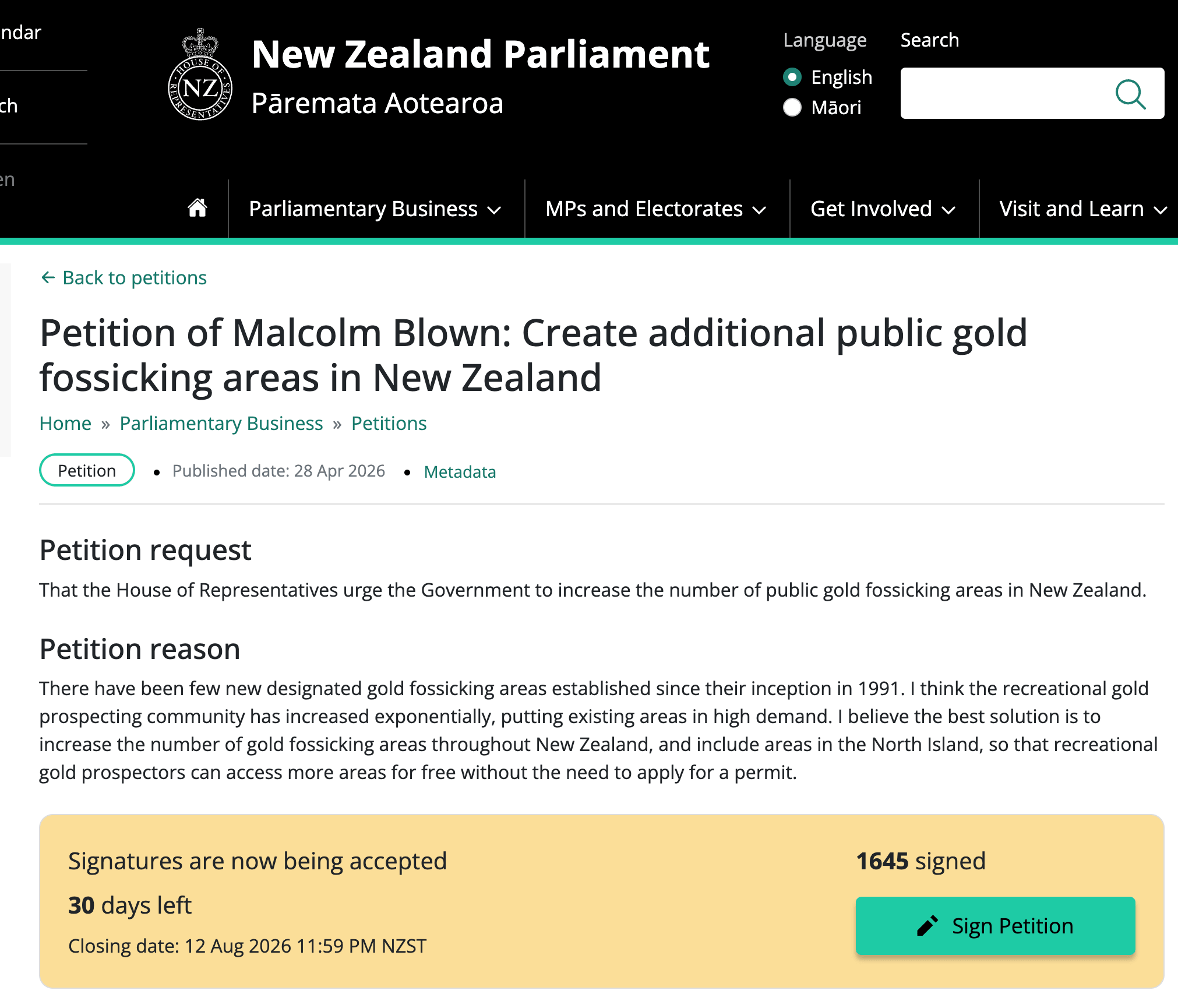This screenshot has height=1008, width=1178.
Task: Follow the Back to petitions link
Action: coord(135,278)
